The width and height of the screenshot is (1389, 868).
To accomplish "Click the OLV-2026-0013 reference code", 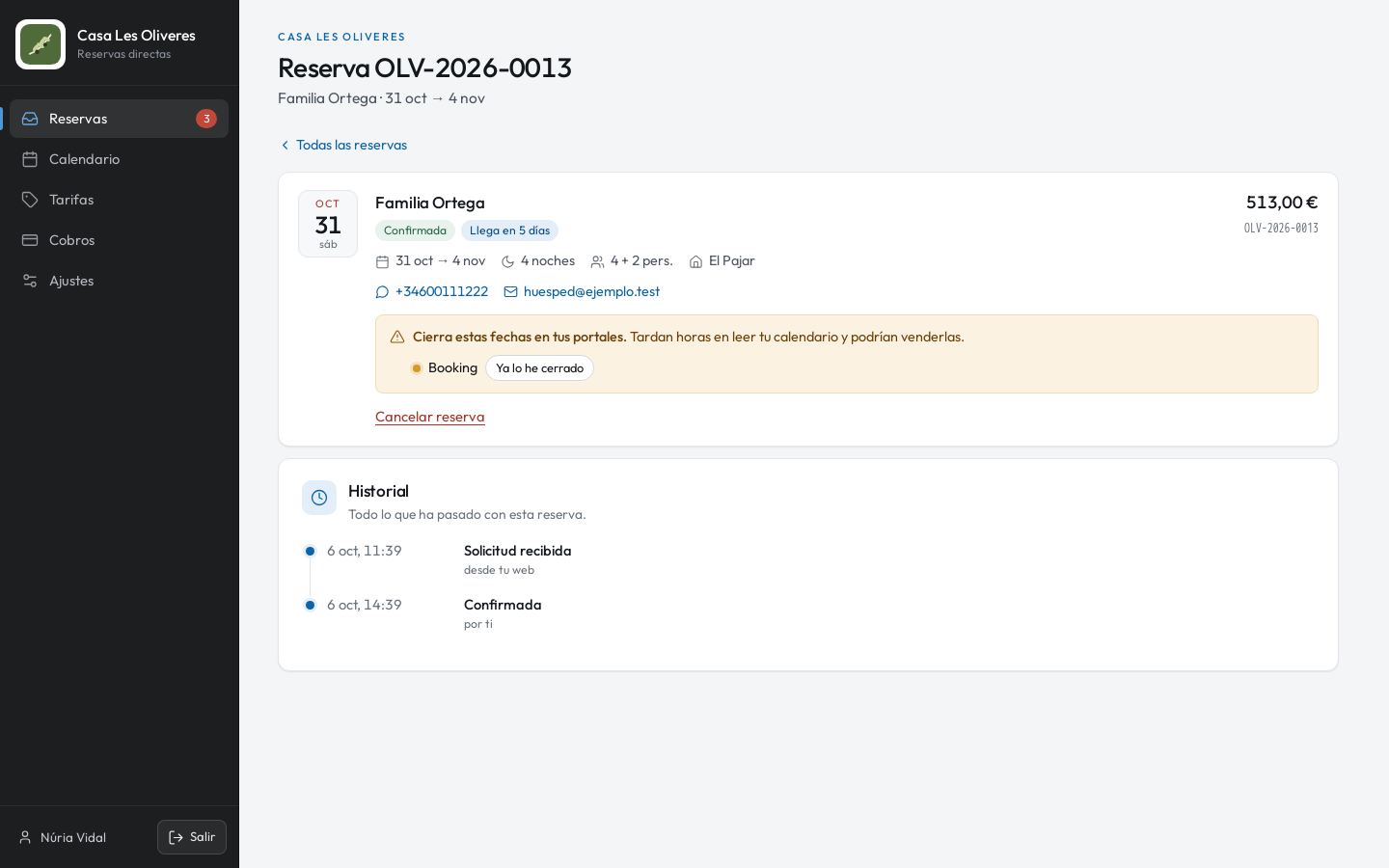I will point(1281,229).
